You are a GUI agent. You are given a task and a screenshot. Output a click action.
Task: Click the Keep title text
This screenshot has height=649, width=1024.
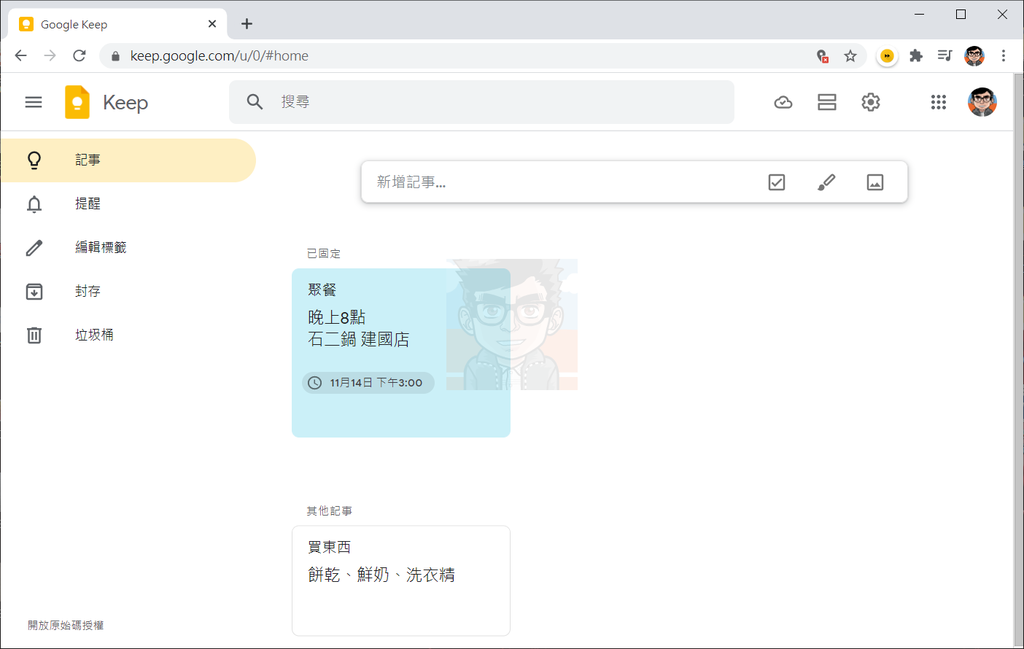[125, 103]
